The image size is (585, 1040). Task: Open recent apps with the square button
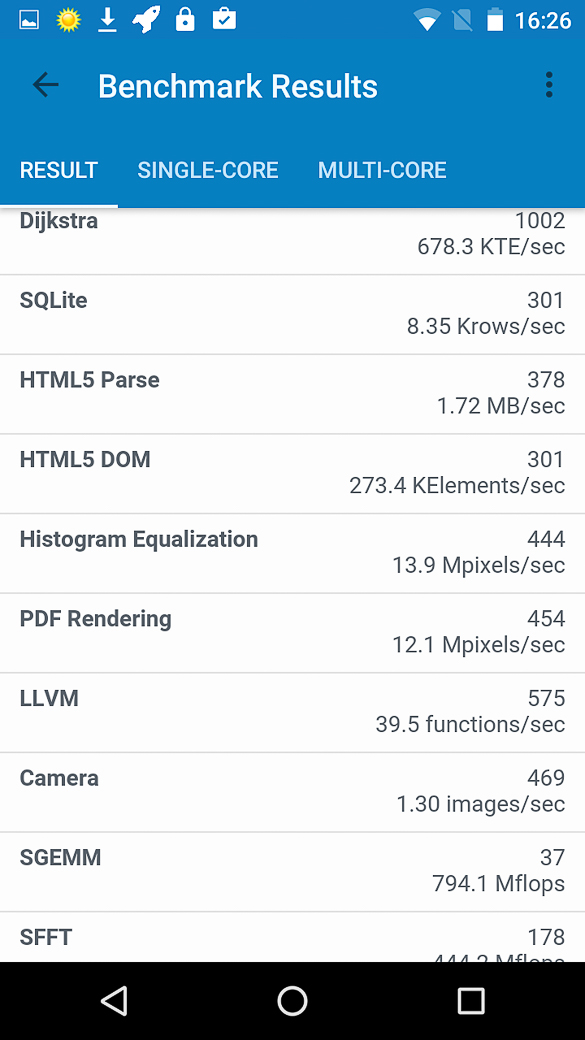pyautogui.click(x=471, y=1000)
